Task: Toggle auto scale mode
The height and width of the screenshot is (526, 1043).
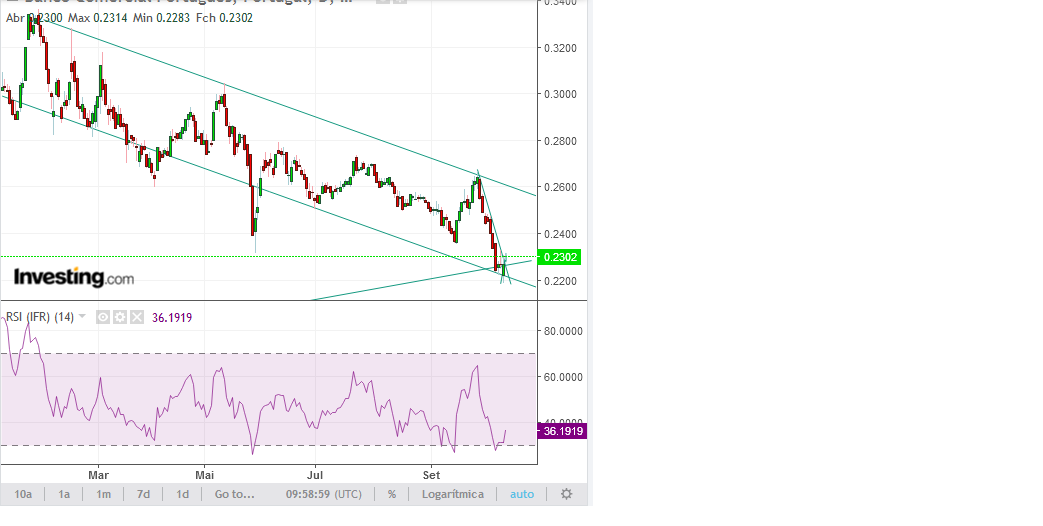Action: coord(522,494)
